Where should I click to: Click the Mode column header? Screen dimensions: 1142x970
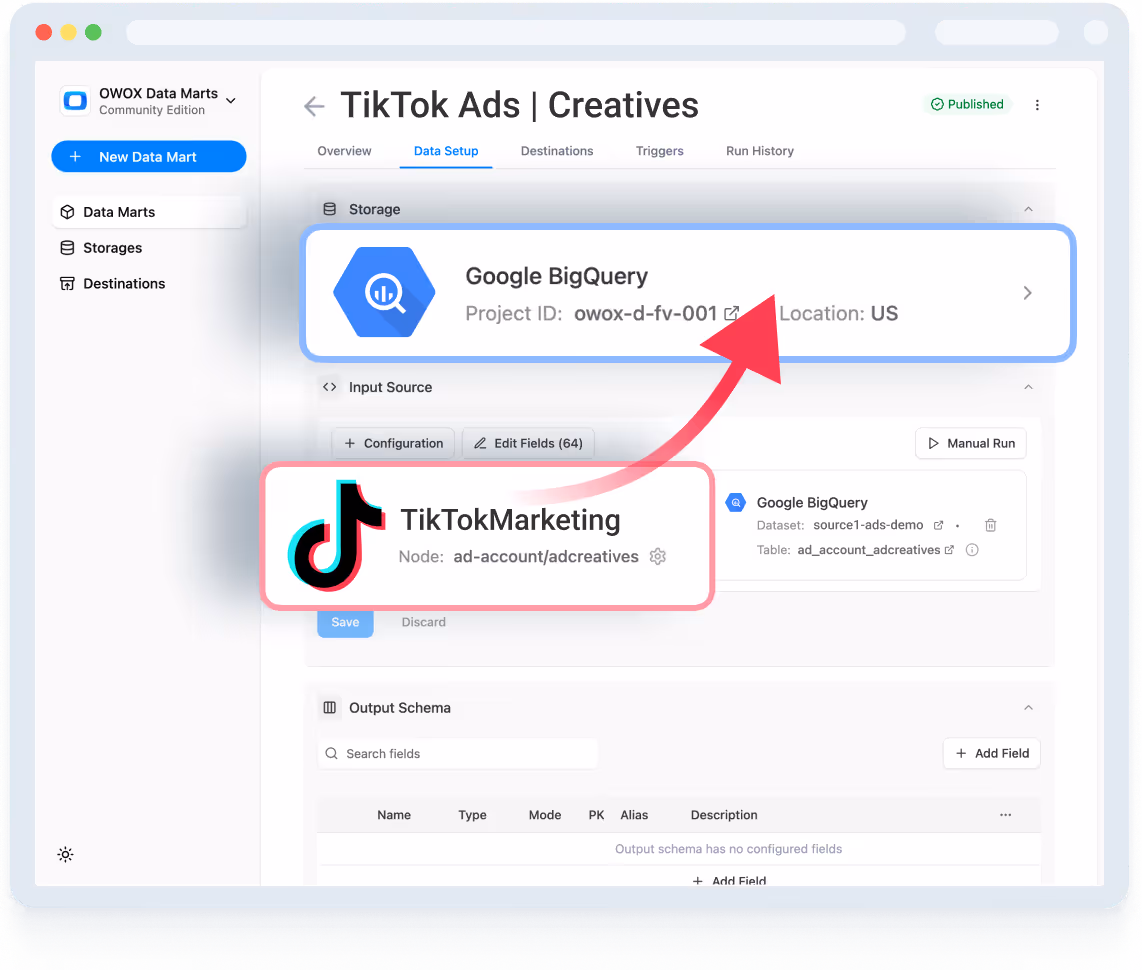pos(545,815)
